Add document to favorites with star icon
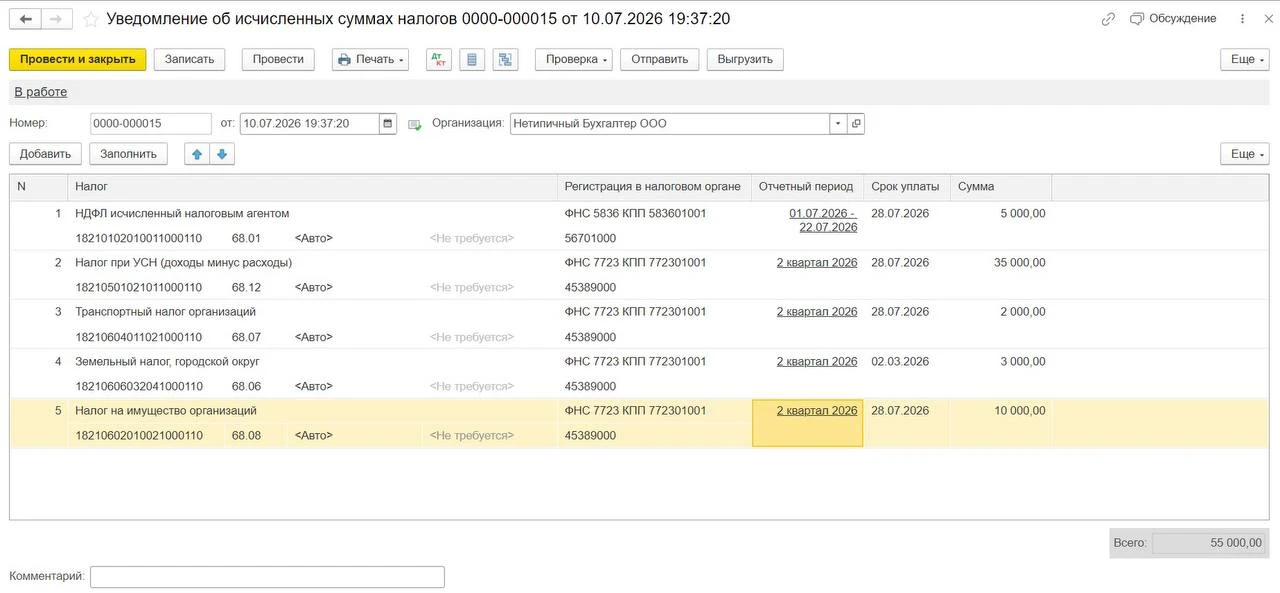Image resolution: width=1280 pixels, height=593 pixels. [91, 19]
